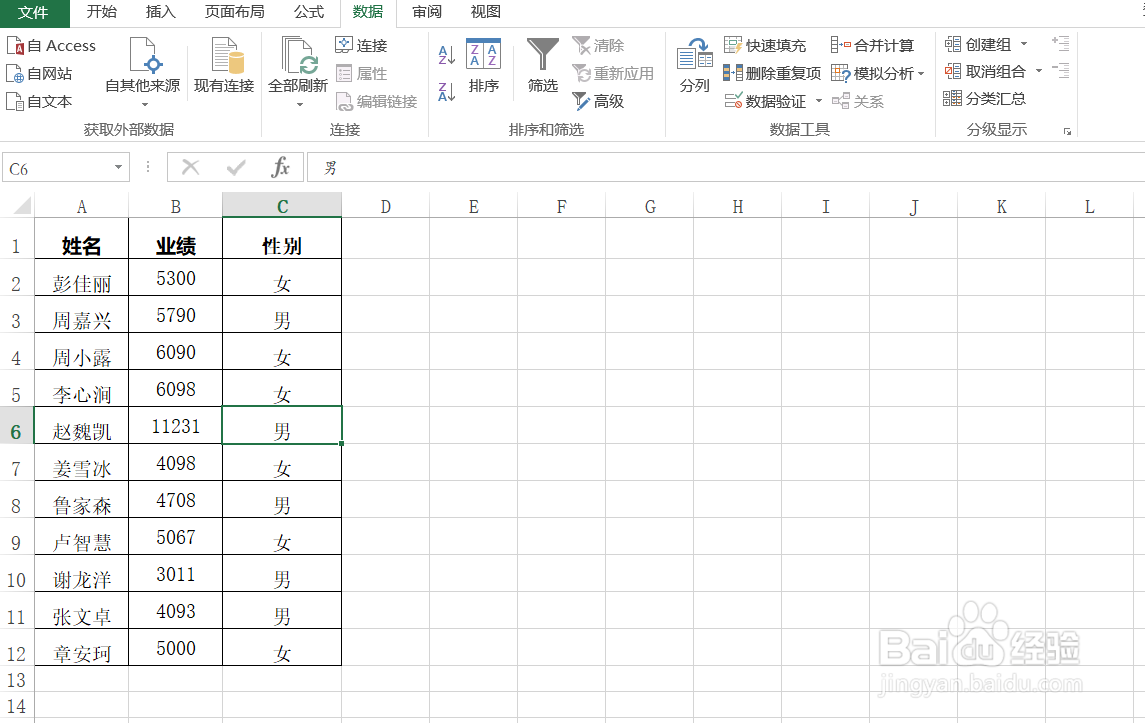
Task: Switch to the 公式 ribbon tab
Action: pyautogui.click(x=308, y=13)
